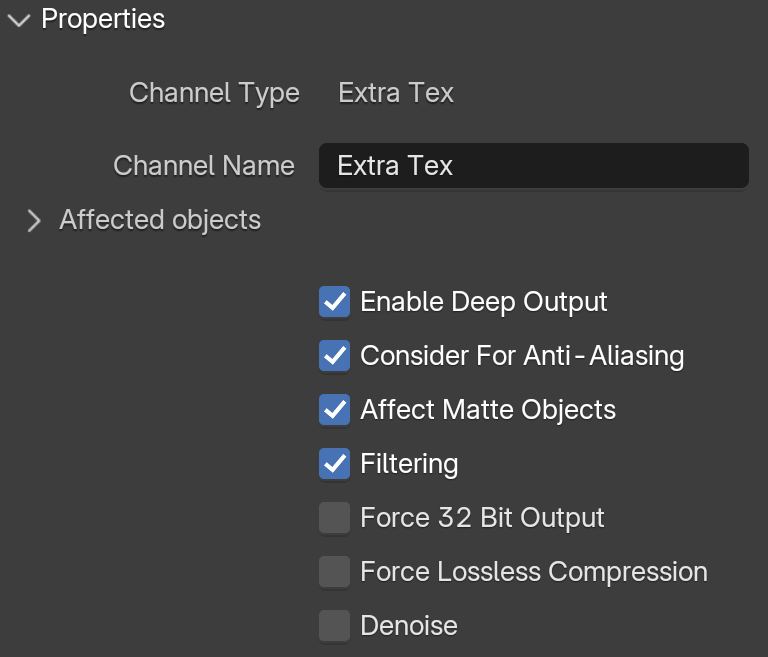
Task: Click the Channel Name label
Action: [204, 166]
